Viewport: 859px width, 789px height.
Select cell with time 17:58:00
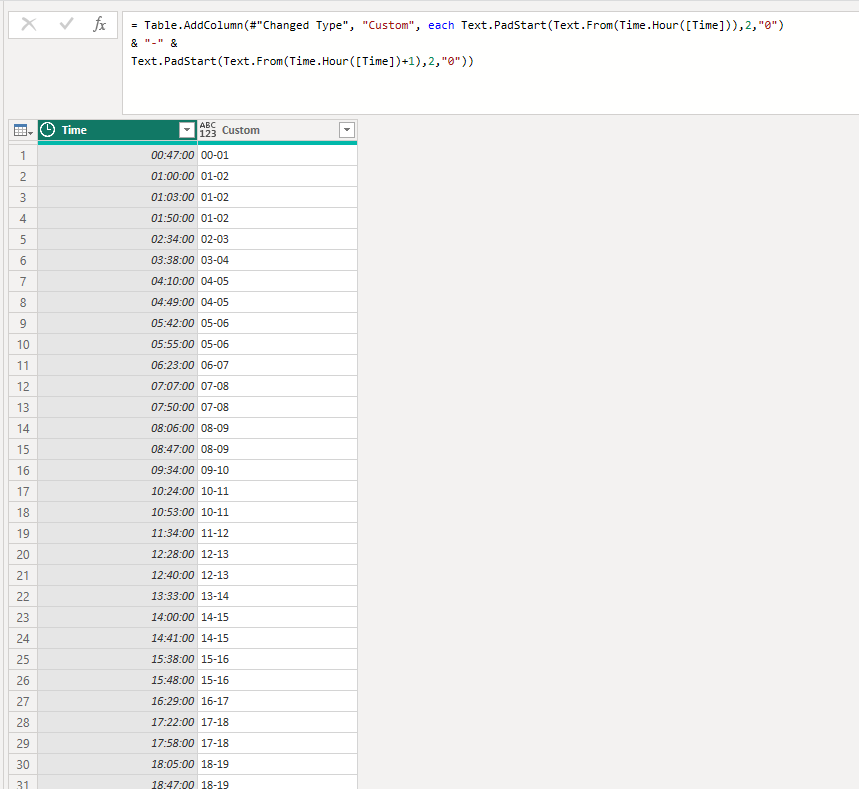tap(117, 744)
